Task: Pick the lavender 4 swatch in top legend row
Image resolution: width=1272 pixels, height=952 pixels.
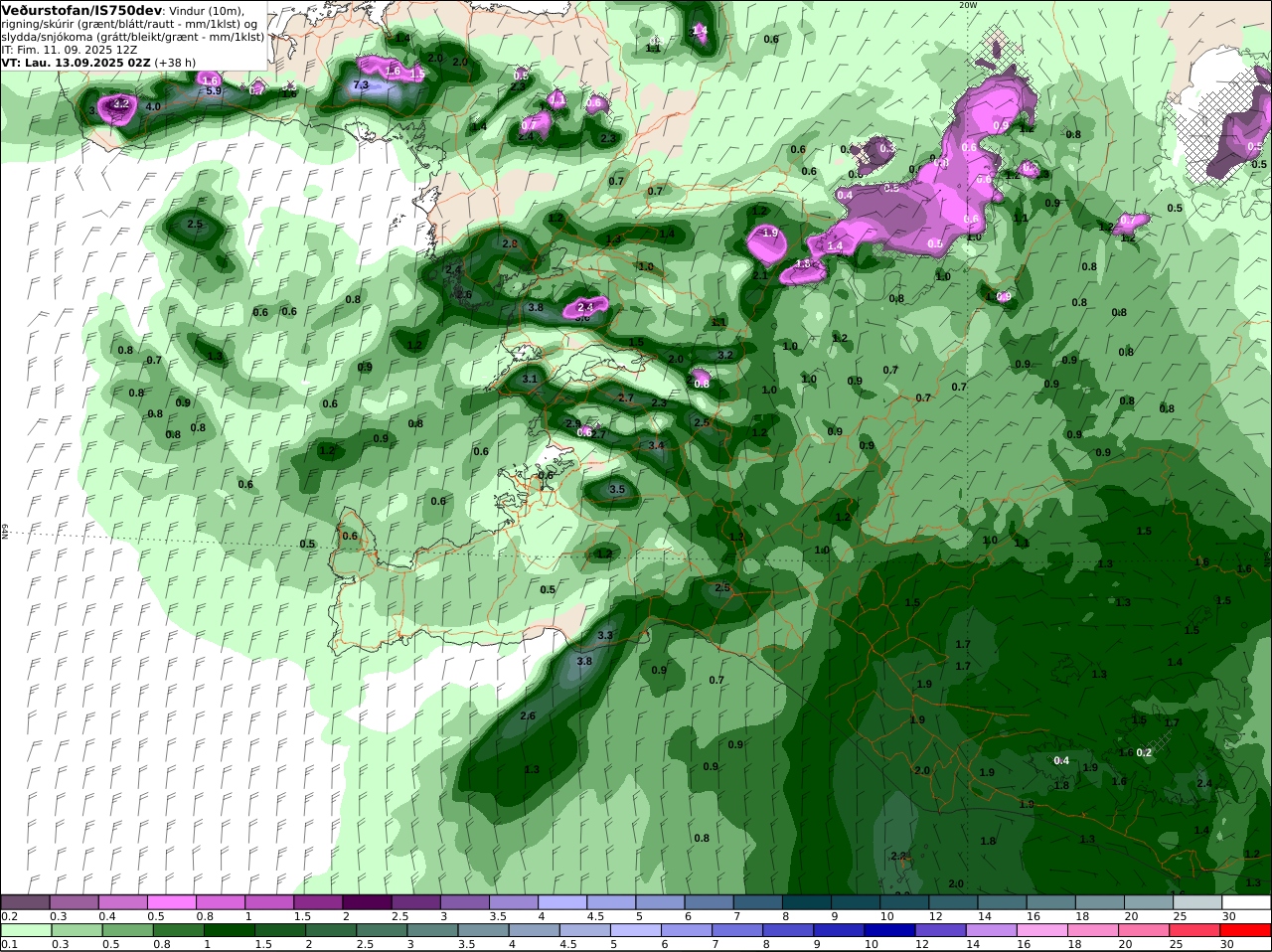Action: pyautogui.click(x=562, y=901)
